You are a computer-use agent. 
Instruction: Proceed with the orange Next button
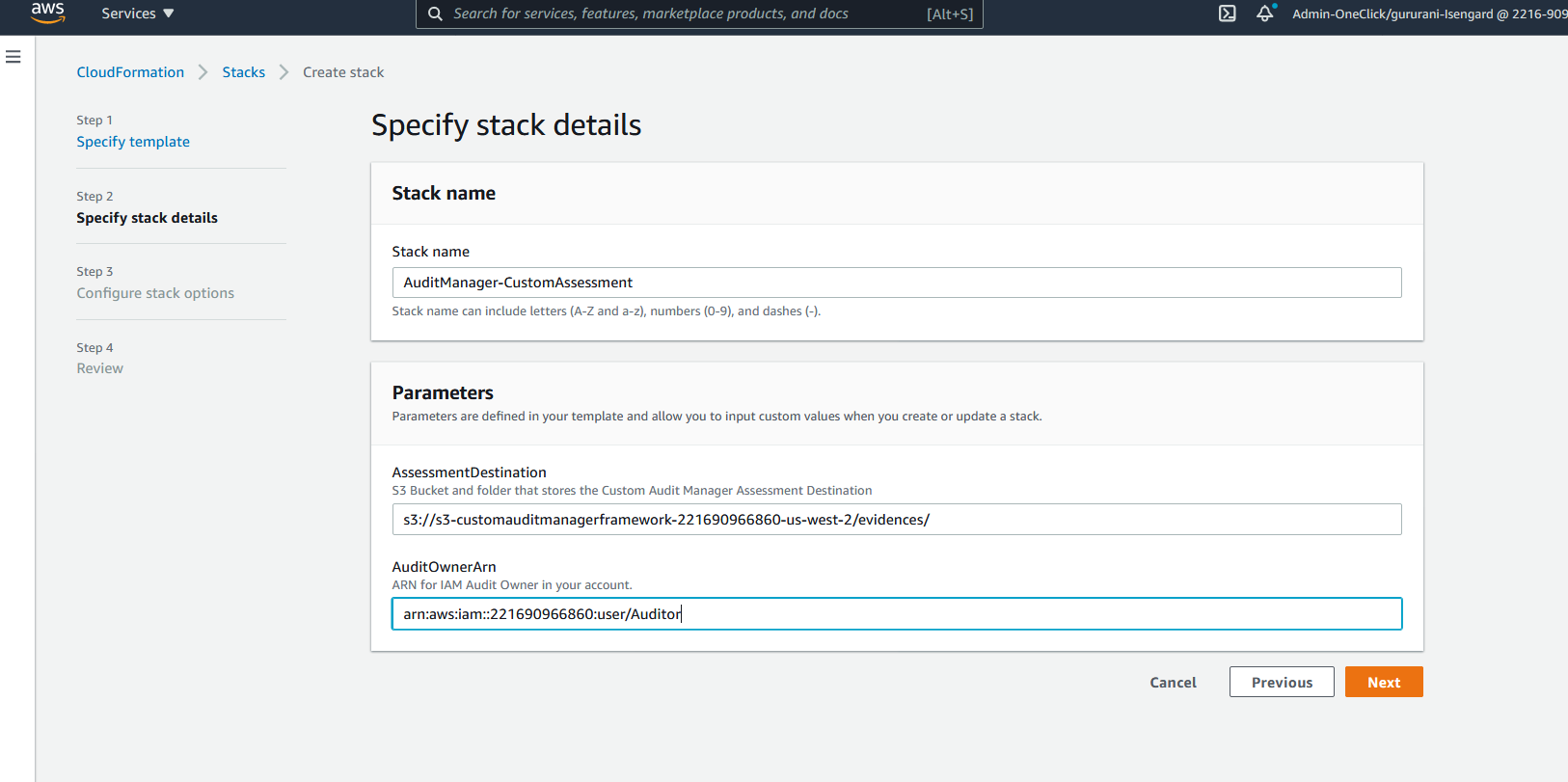(1384, 682)
